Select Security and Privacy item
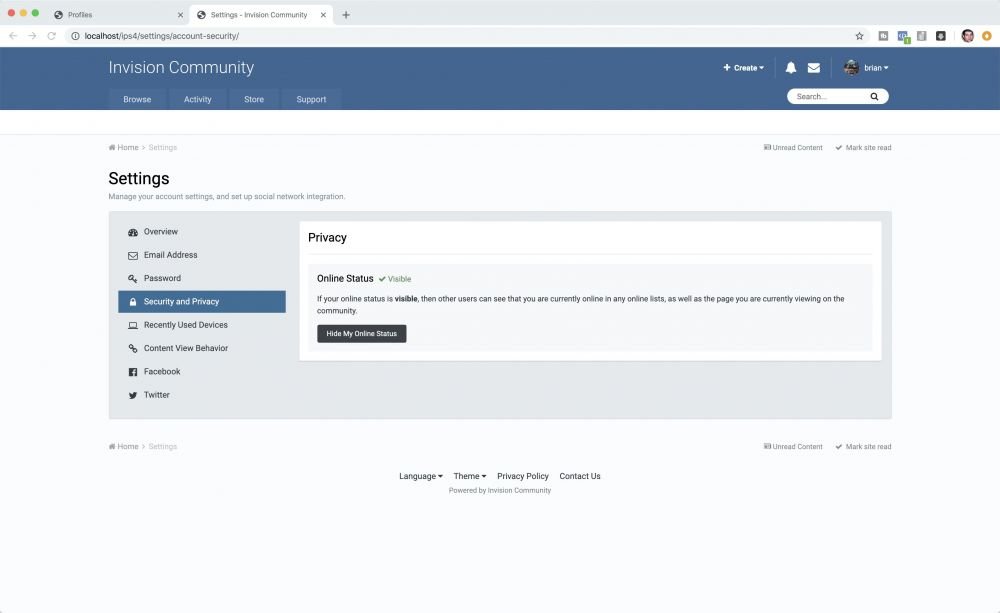 pos(202,302)
